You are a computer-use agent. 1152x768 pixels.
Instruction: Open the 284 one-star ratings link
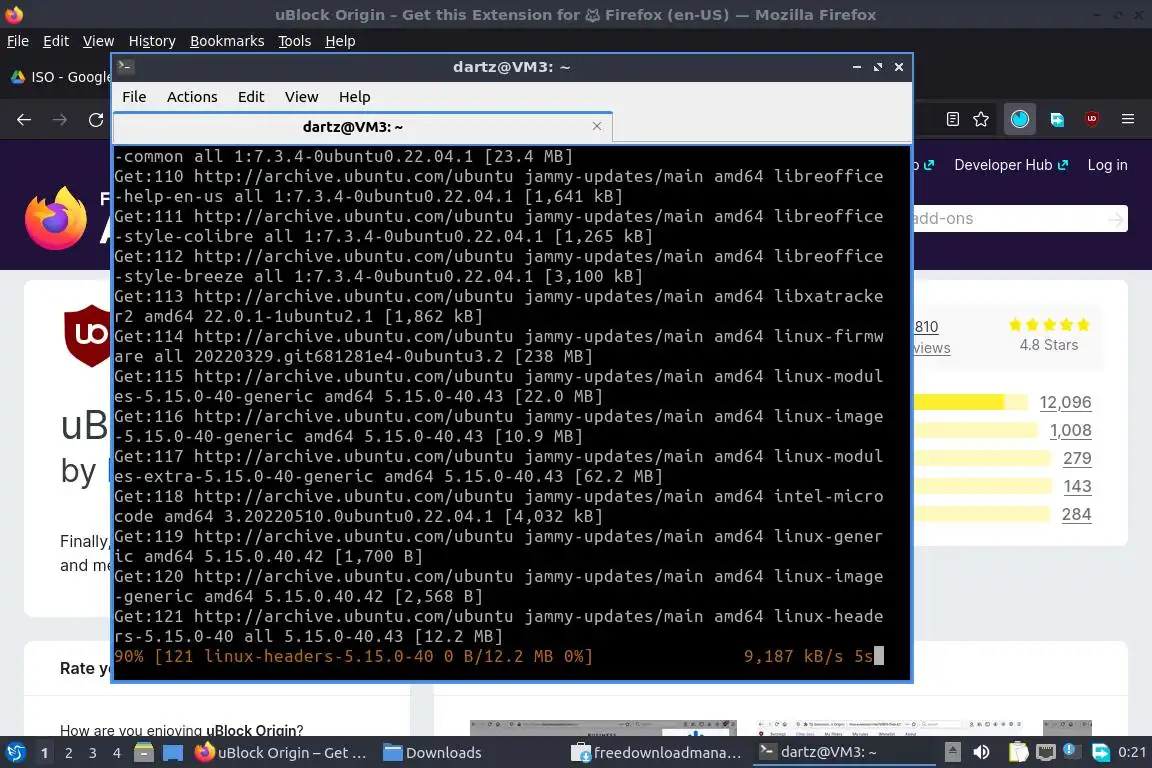(1076, 514)
